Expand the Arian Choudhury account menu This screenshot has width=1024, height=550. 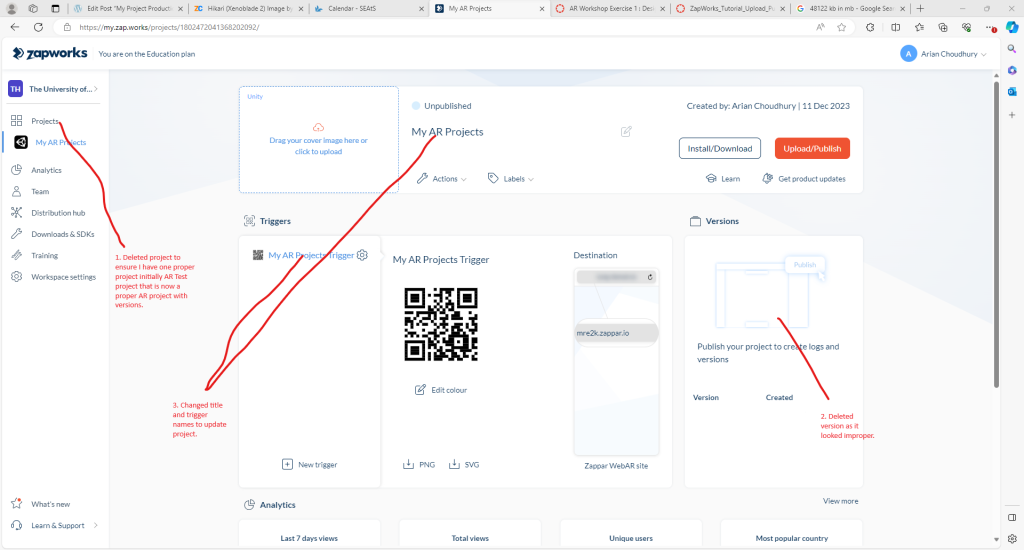coord(943,54)
